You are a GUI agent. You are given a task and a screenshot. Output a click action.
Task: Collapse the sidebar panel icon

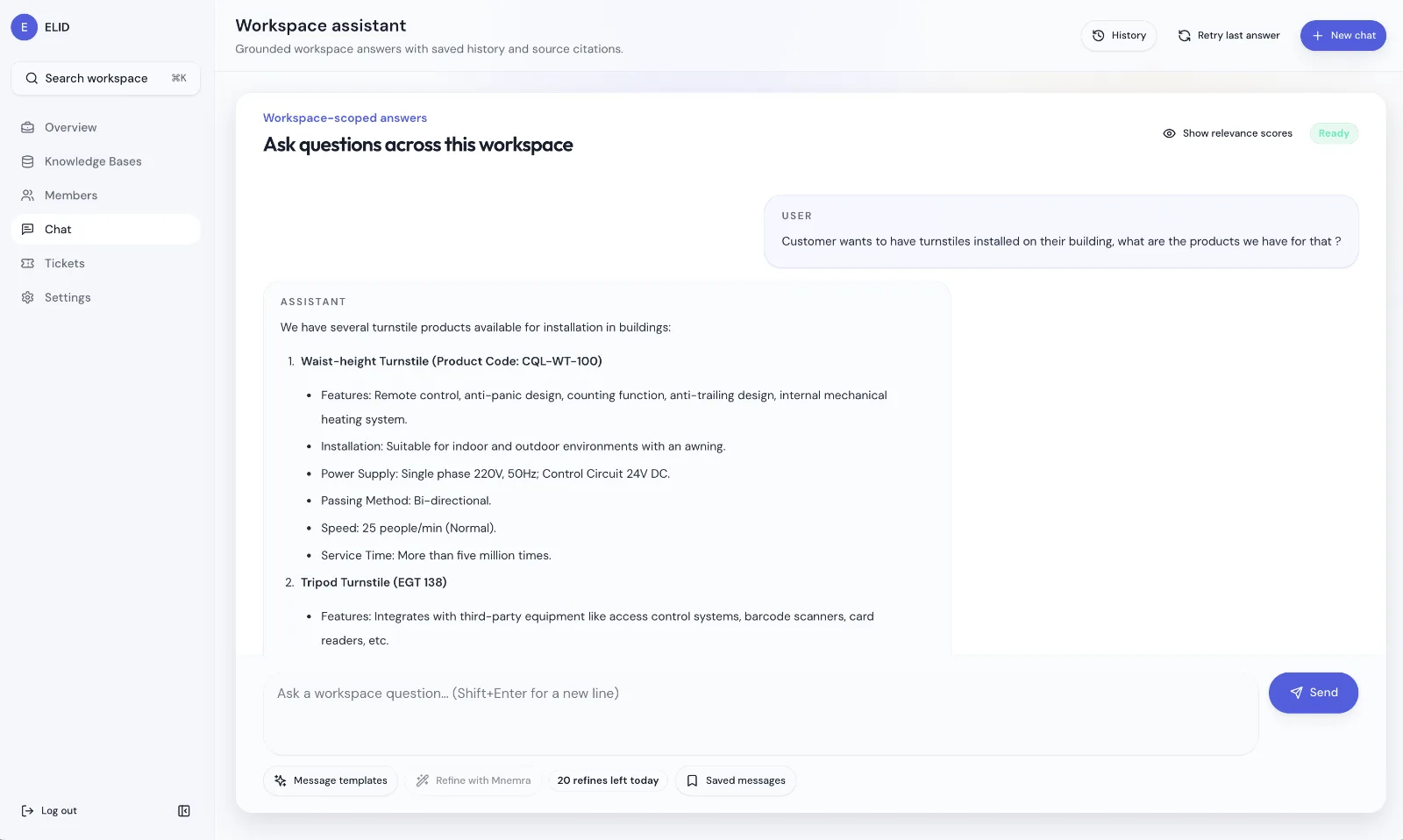click(x=184, y=811)
